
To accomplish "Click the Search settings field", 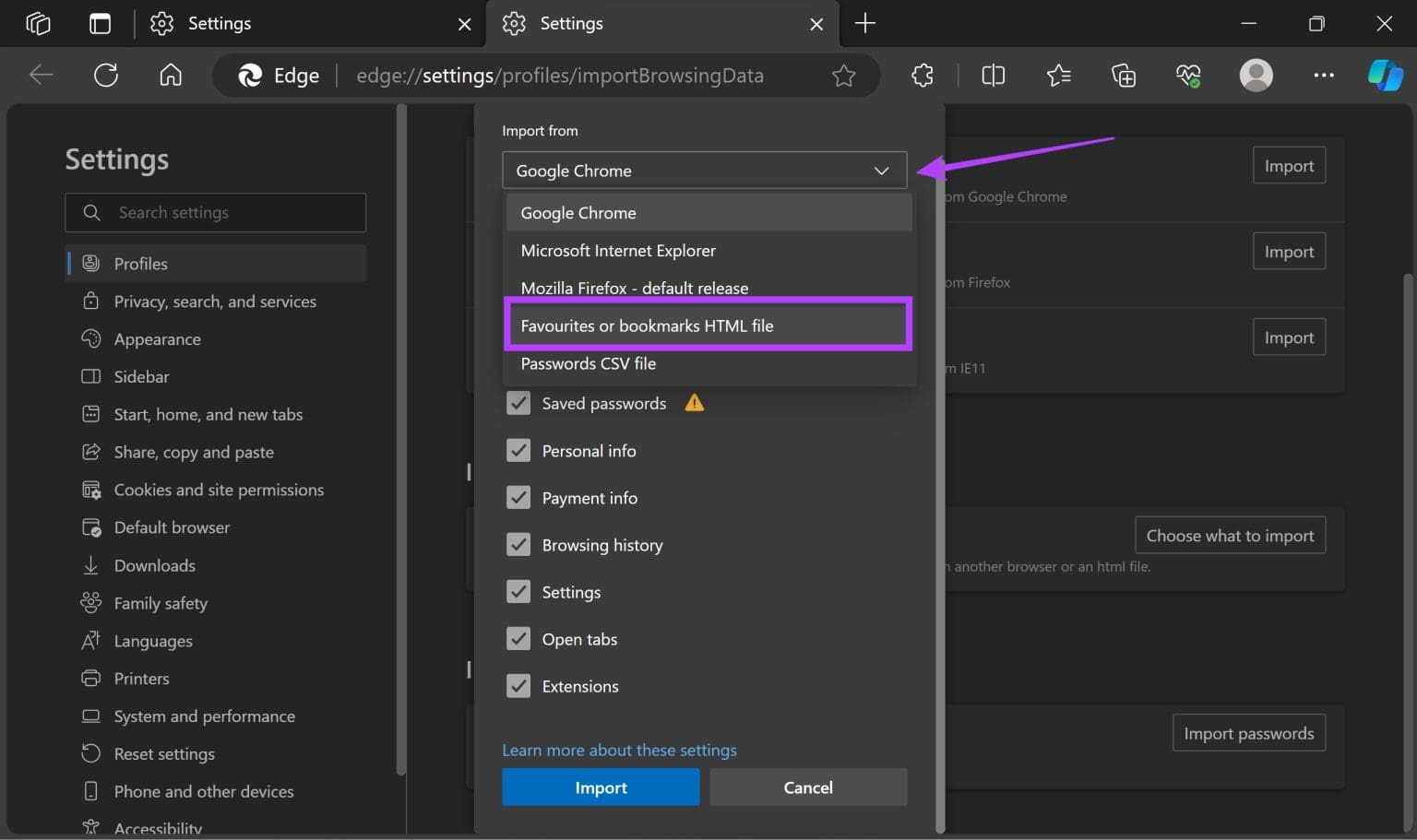I will tap(216, 212).
